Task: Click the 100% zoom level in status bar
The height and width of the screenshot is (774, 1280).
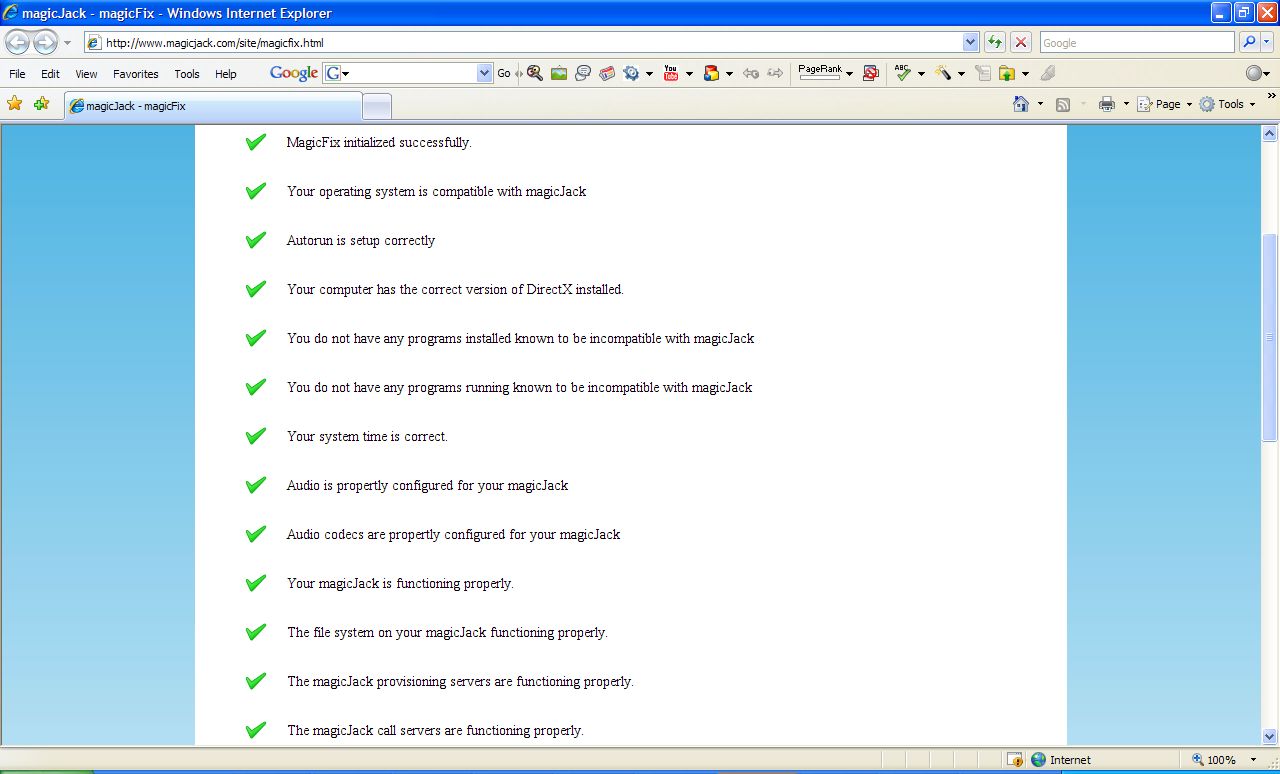Action: click(x=1221, y=760)
